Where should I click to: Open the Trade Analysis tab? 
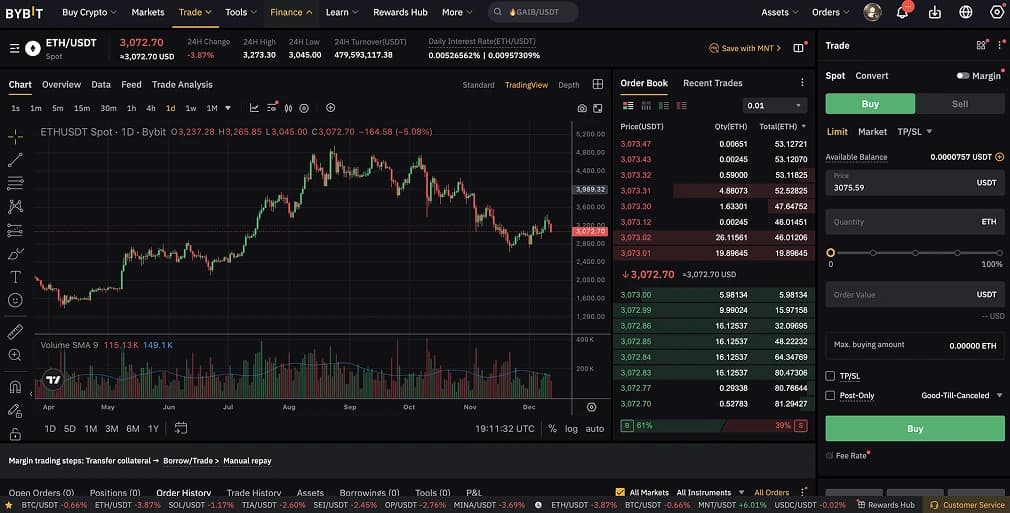(182, 84)
